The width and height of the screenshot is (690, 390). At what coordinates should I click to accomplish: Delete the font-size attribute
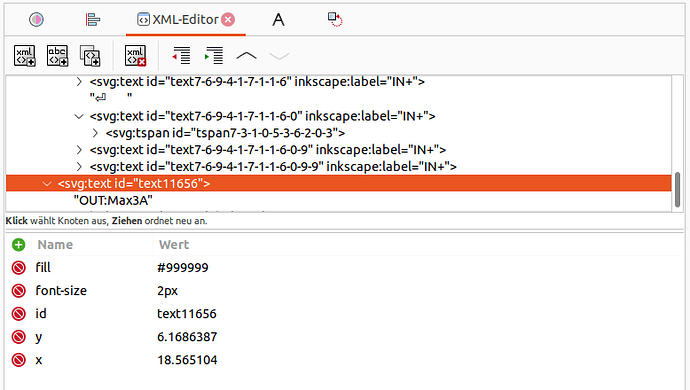coord(18,291)
